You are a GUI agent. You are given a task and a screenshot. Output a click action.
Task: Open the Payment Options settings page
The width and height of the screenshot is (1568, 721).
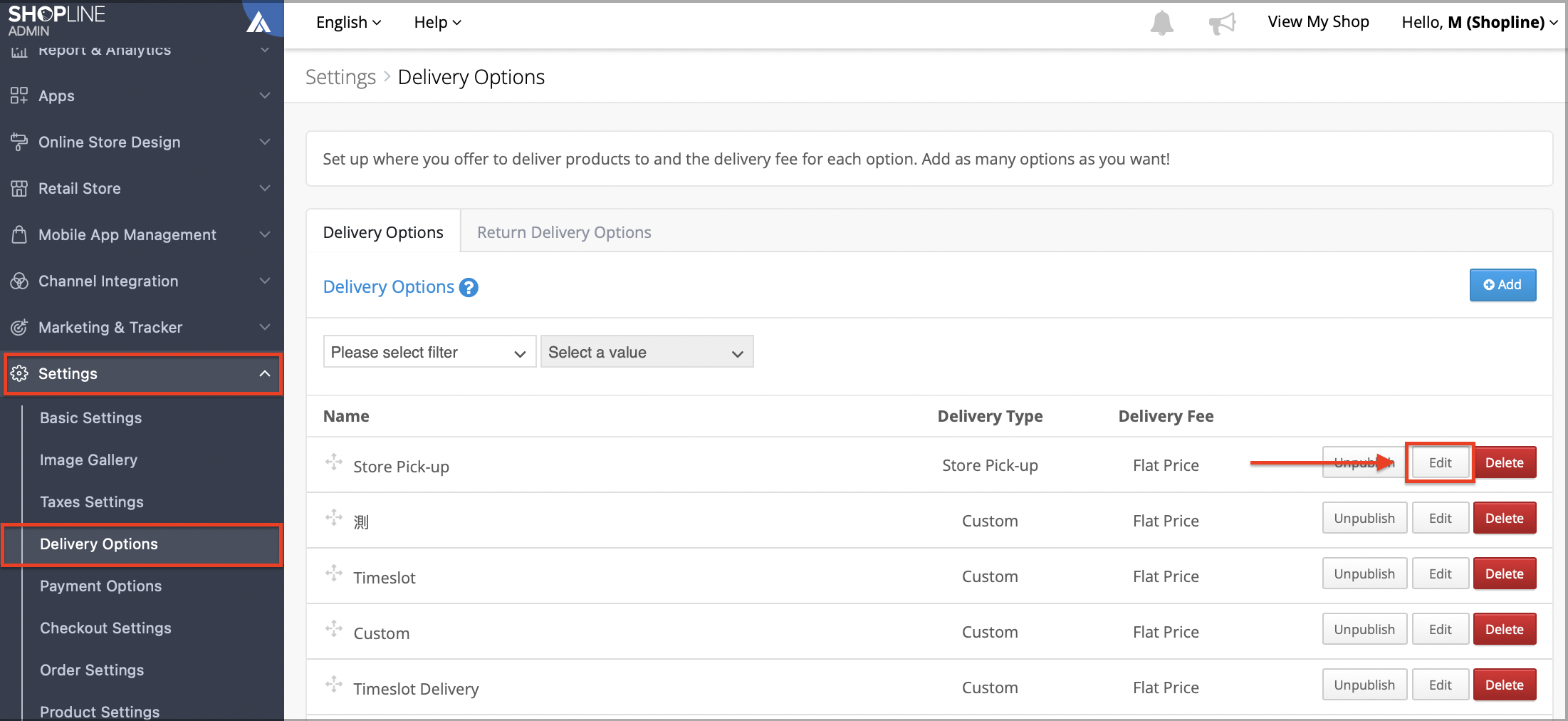(100, 586)
